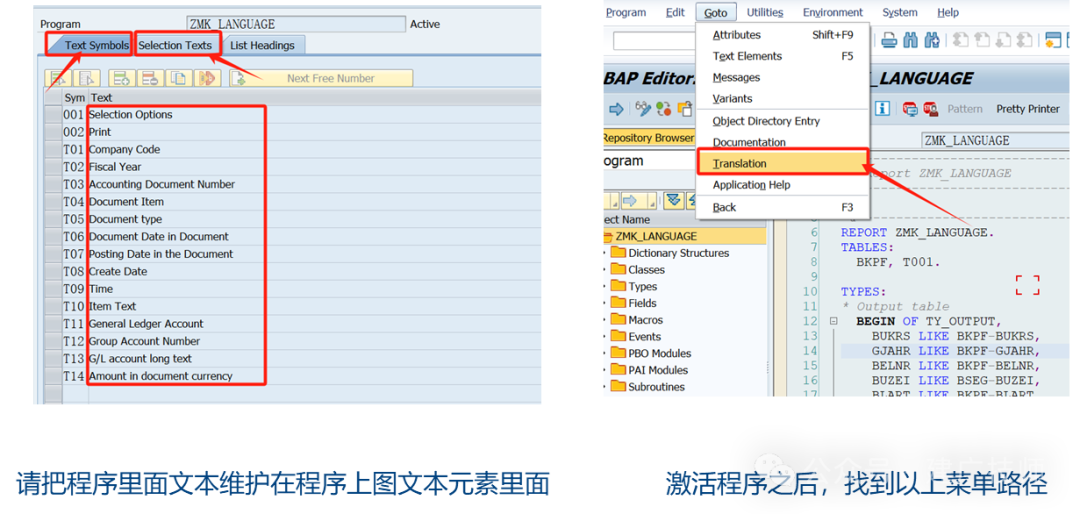Open dropdown arrow beside tree forward button
Viewport: 1080px width, 514px height.
(652, 201)
